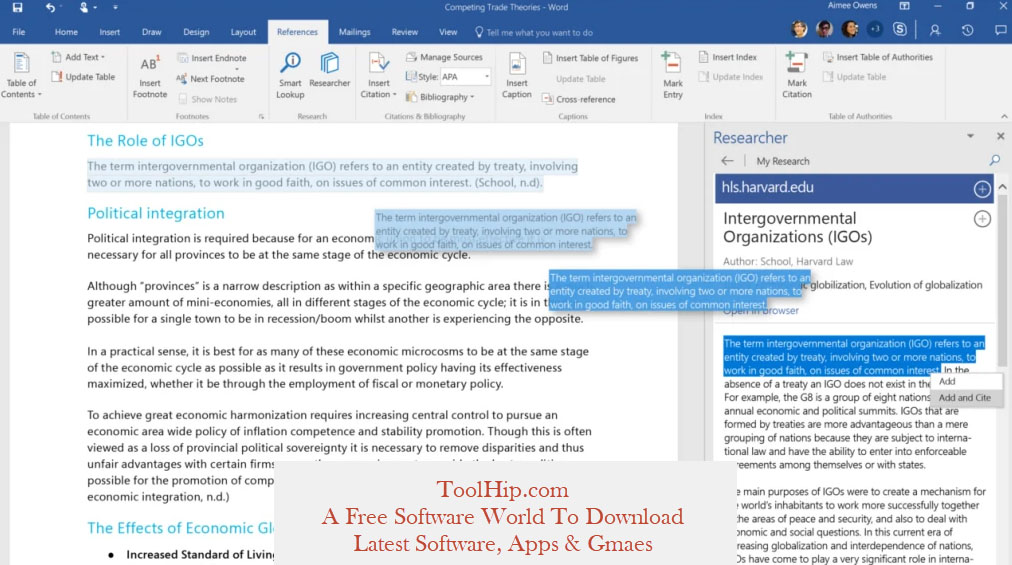Choose Add from context menu
This screenshot has width=1012, height=565.
[966, 382]
